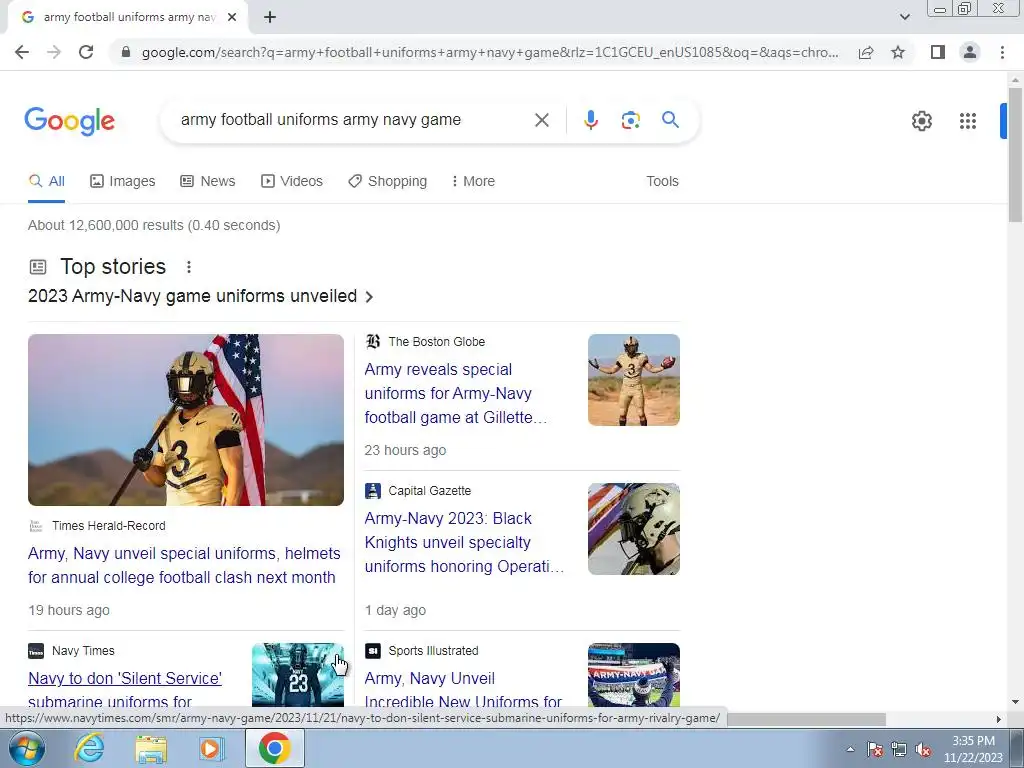Open Chrome's three-dot menu
The width and height of the screenshot is (1024, 768).
click(1002, 52)
